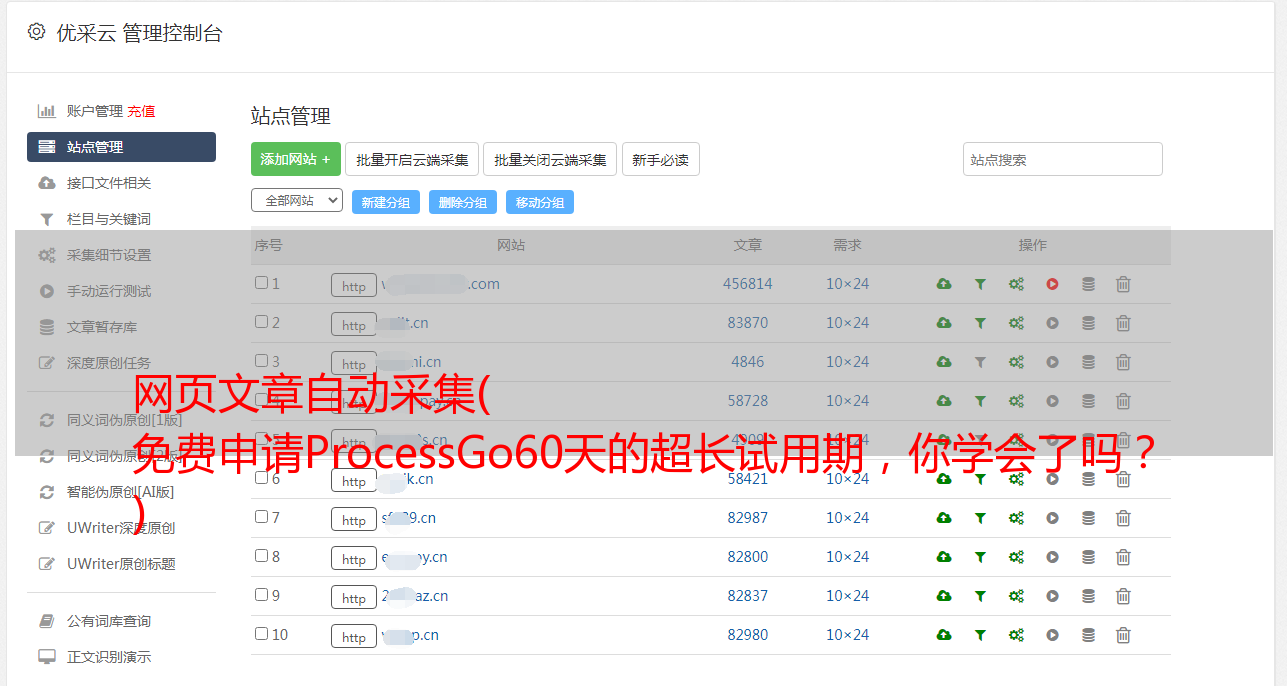Tick the checkbox for site row 9

pyautogui.click(x=261, y=595)
